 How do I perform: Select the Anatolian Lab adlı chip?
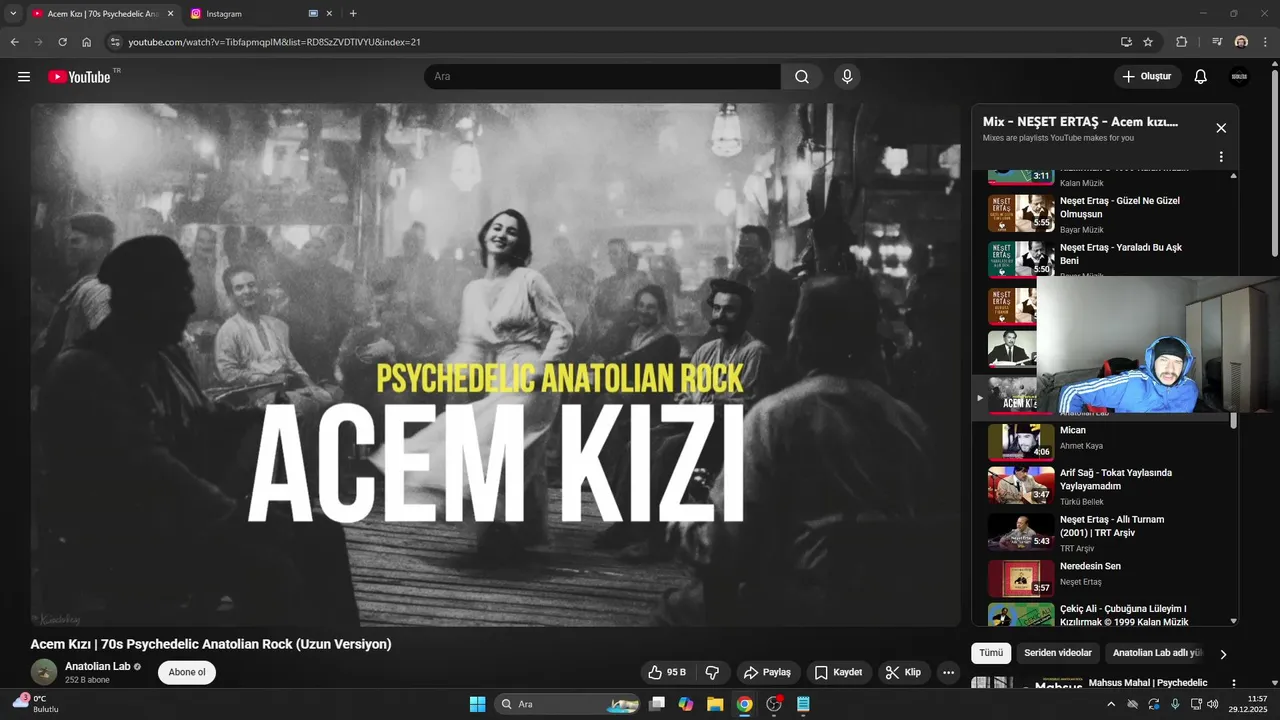click(1157, 653)
